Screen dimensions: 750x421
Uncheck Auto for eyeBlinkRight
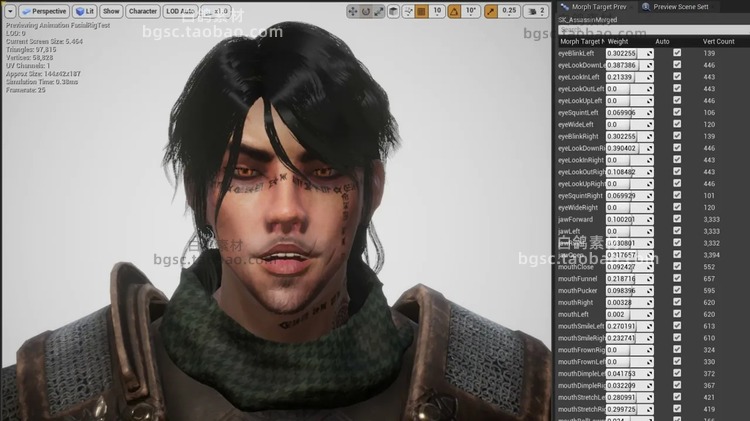(677, 136)
